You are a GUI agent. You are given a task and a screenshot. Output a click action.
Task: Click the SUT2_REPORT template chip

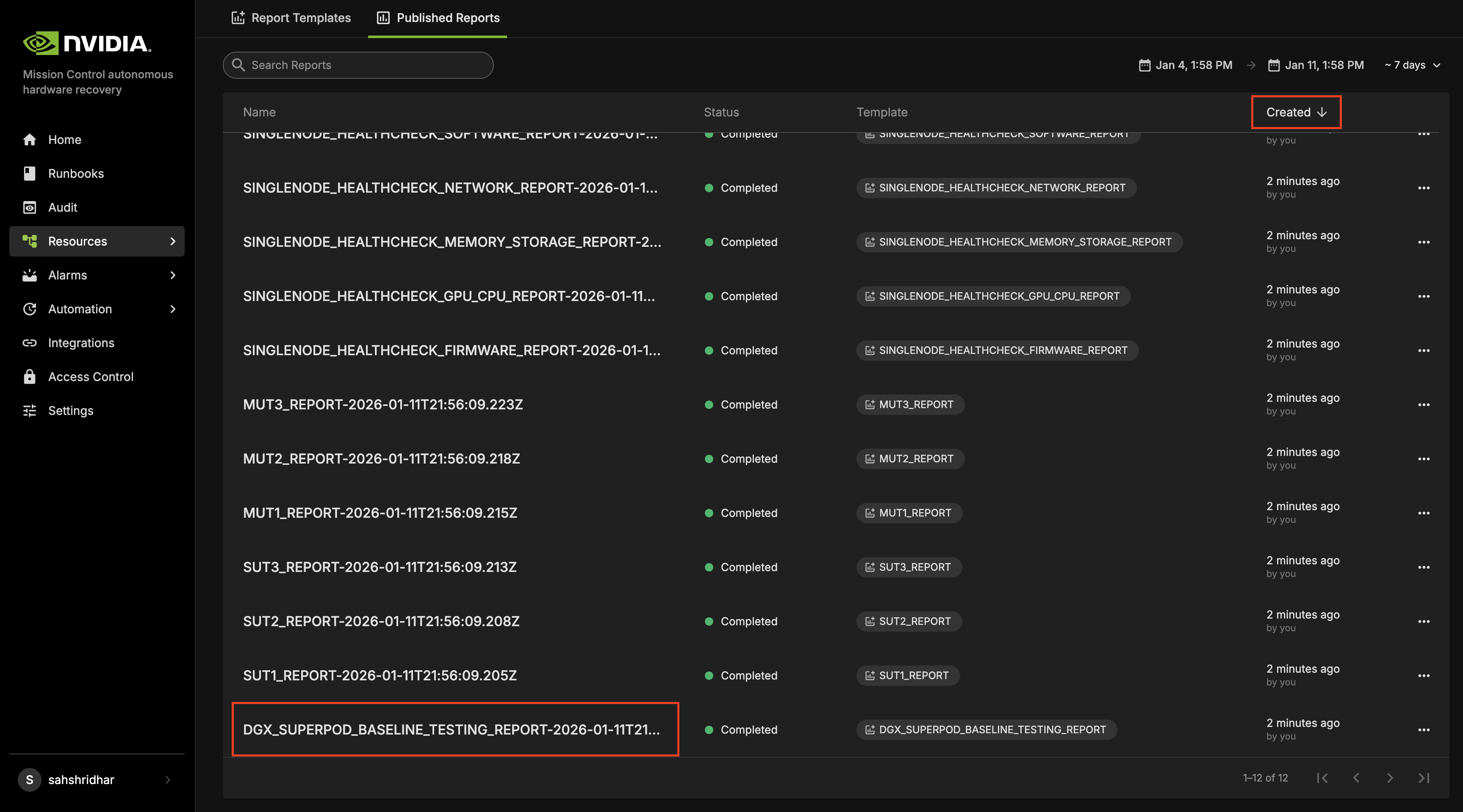[x=909, y=621]
